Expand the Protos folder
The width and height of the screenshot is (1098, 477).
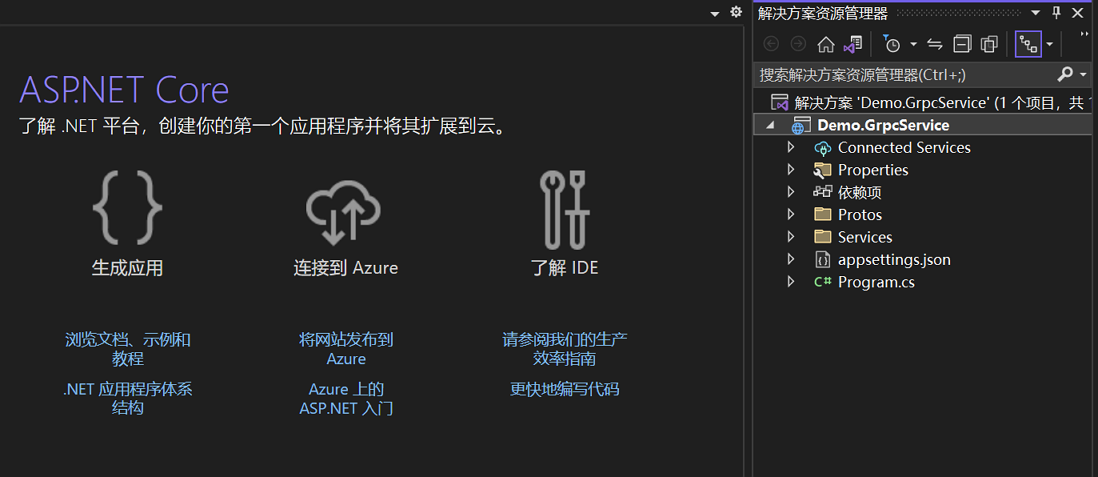[791, 214]
